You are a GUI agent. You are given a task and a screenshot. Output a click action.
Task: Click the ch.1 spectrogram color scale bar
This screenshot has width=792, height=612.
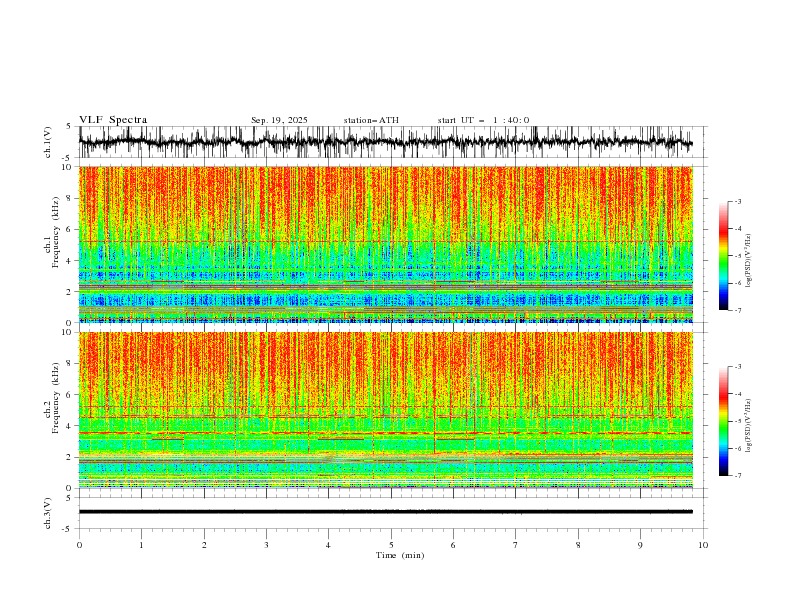coord(723,256)
